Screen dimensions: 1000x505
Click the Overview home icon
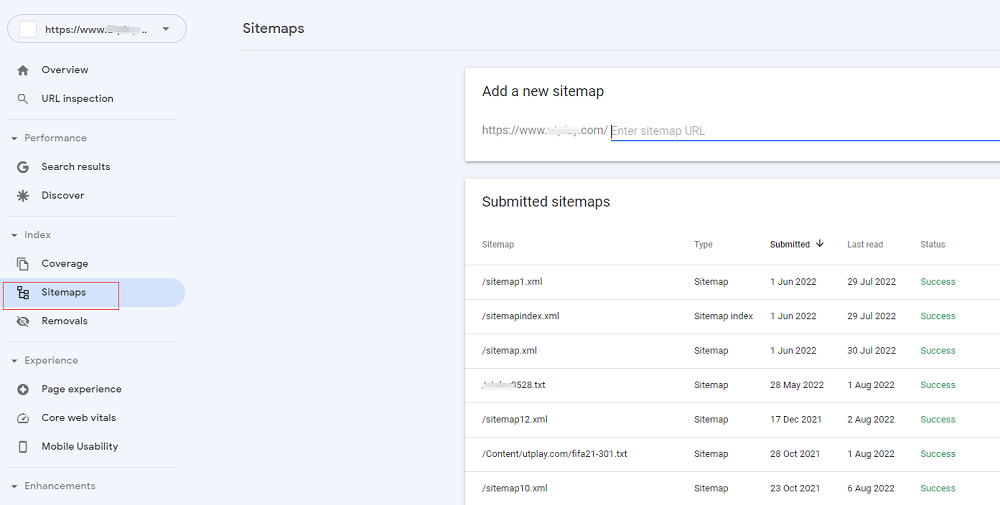pos(23,70)
